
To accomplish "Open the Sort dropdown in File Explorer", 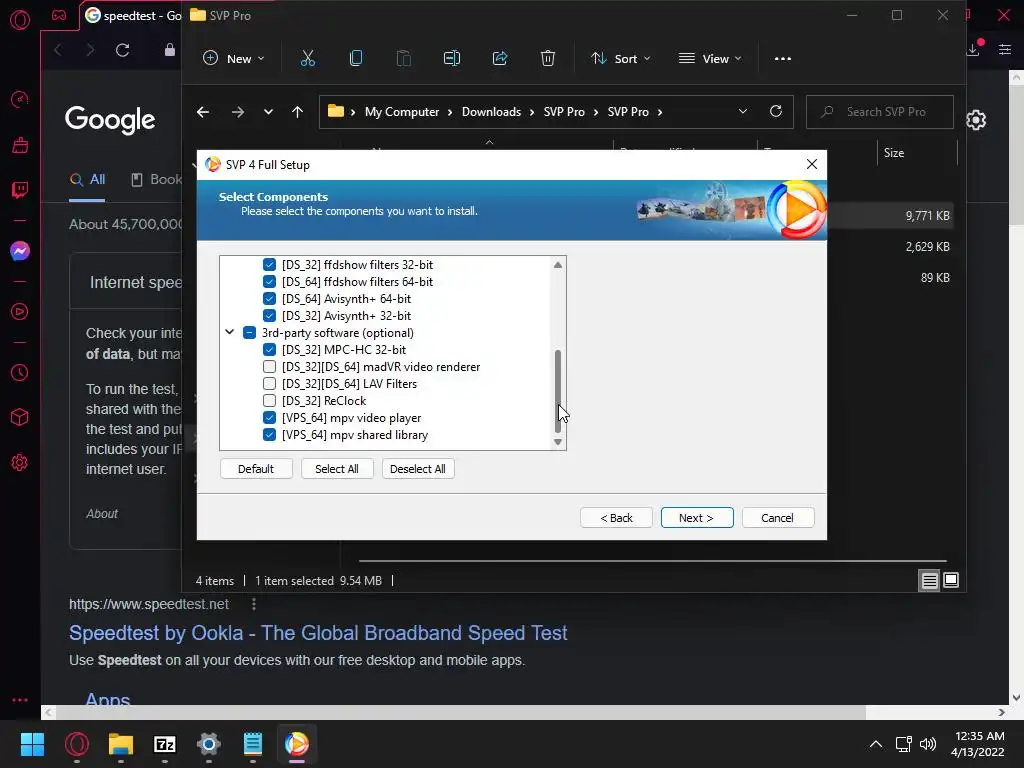I will [x=620, y=59].
